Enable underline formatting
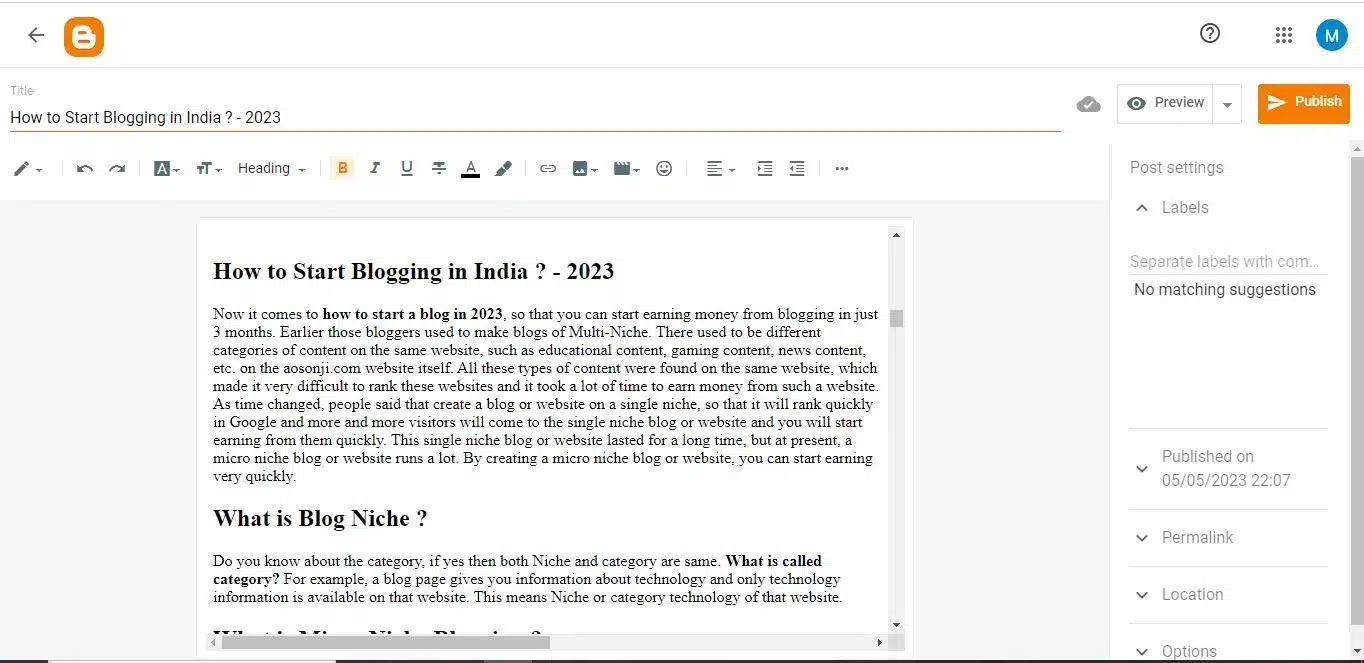Viewport: 1364px width, 663px height. pyautogui.click(x=406, y=168)
